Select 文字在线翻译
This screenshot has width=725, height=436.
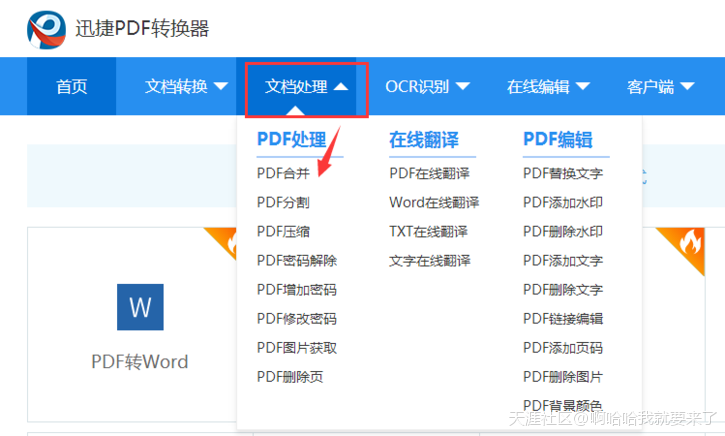pyautogui.click(x=430, y=261)
